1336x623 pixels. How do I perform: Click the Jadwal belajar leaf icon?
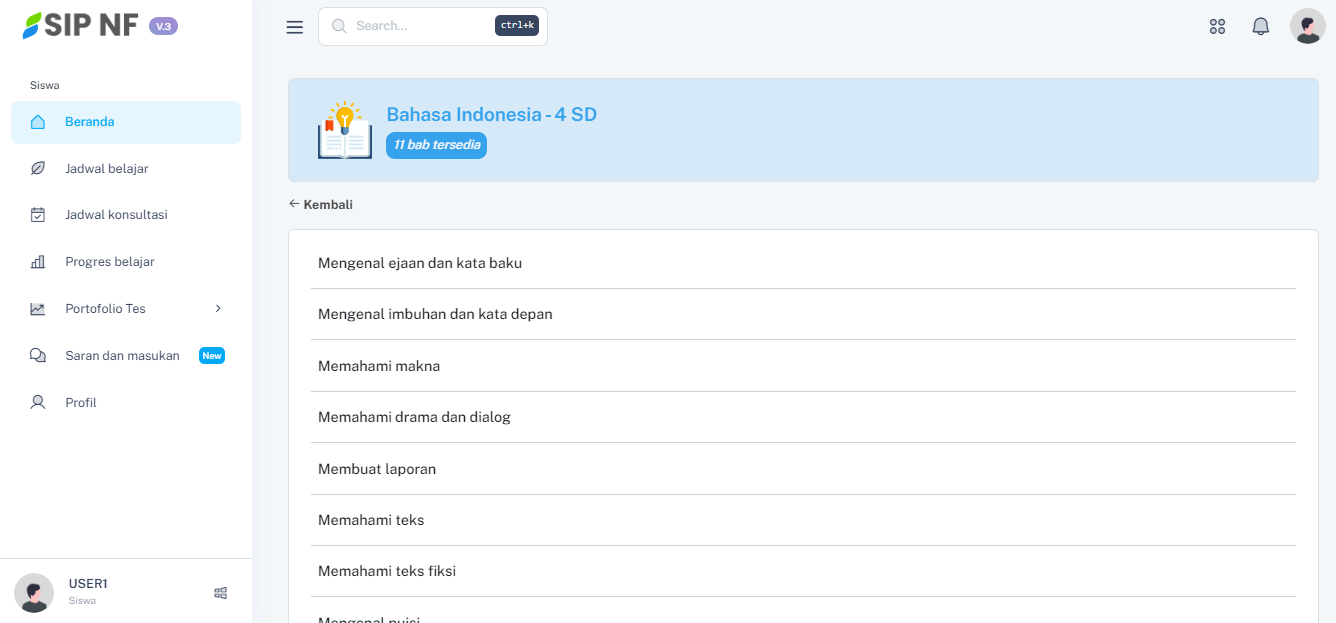tap(38, 168)
